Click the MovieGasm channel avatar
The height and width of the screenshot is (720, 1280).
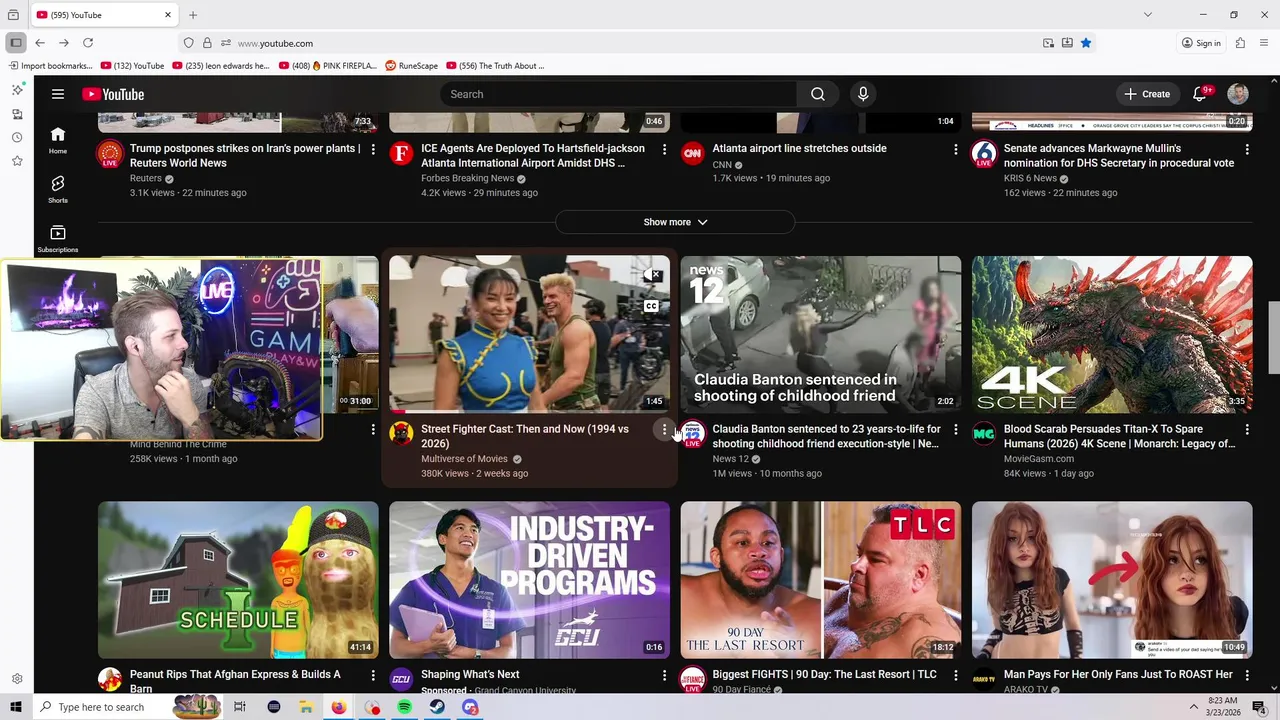coord(984,433)
